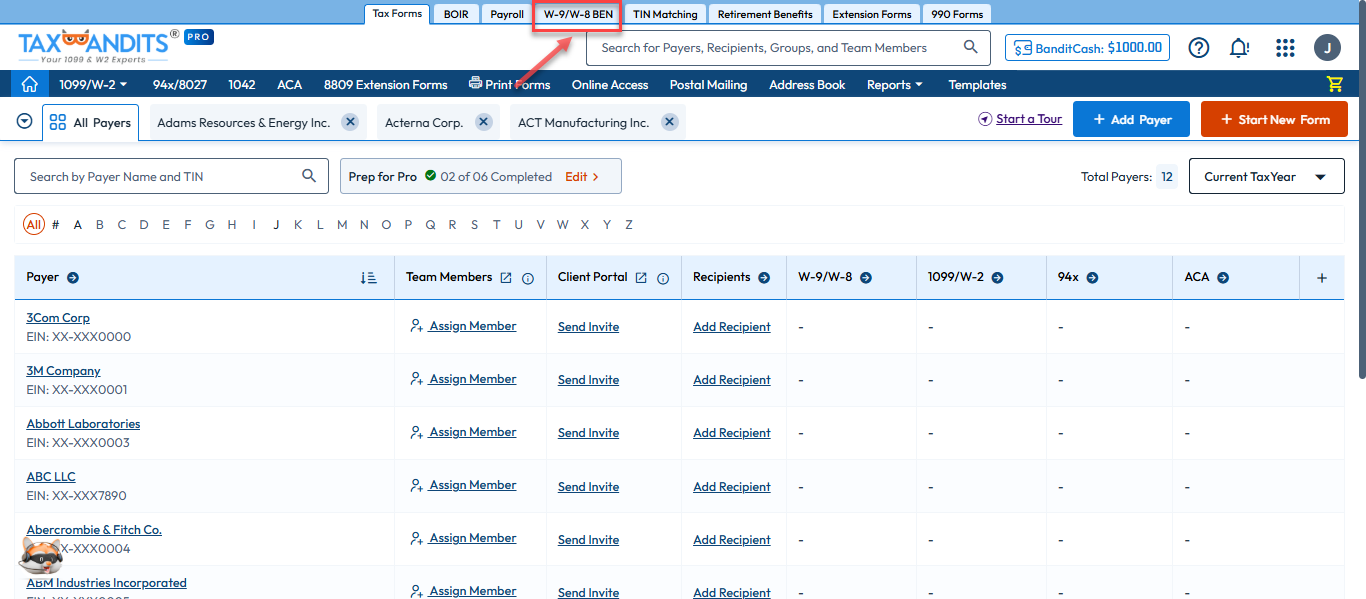Switch to the Payroll tab

pyautogui.click(x=507, y=14)
